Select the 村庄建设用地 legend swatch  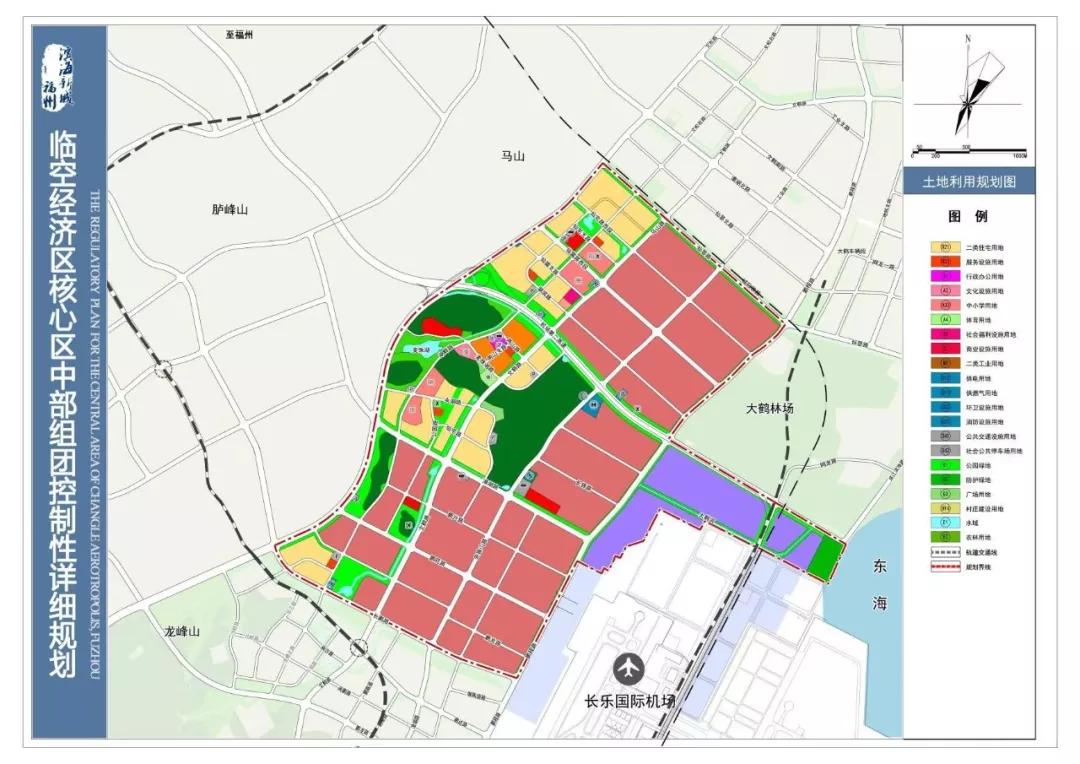(x=945, y=508)
